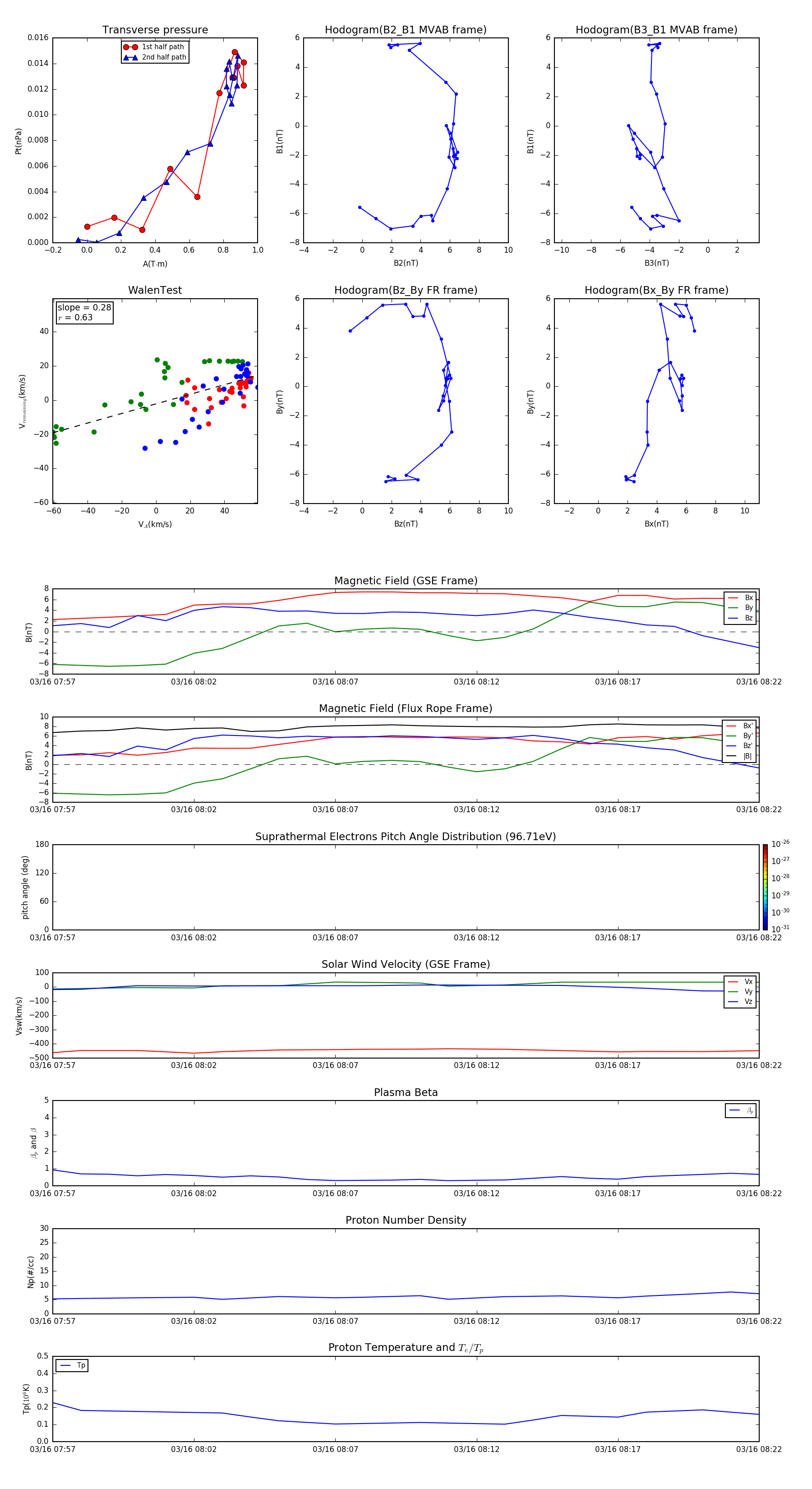Select 'Vx' in the velocity legend
Screen dimensions: 812x1489
(x=741, y=981)
